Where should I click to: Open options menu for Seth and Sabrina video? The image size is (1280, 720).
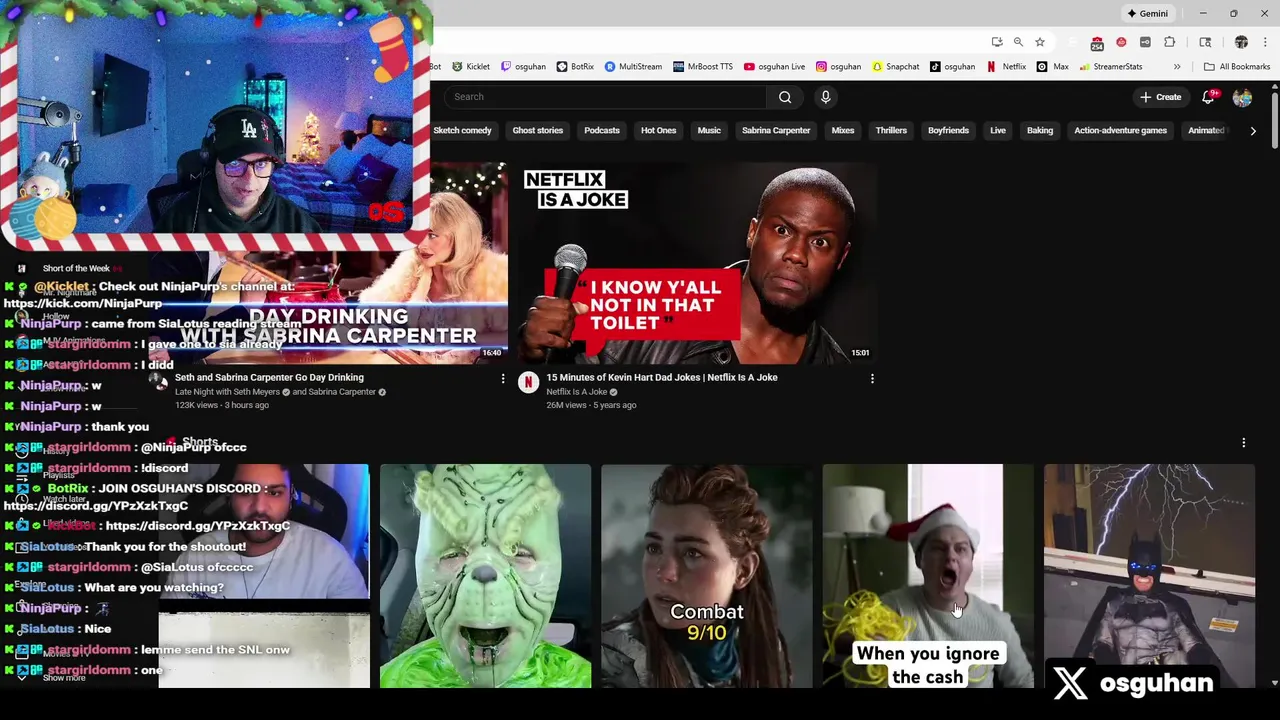503,379
